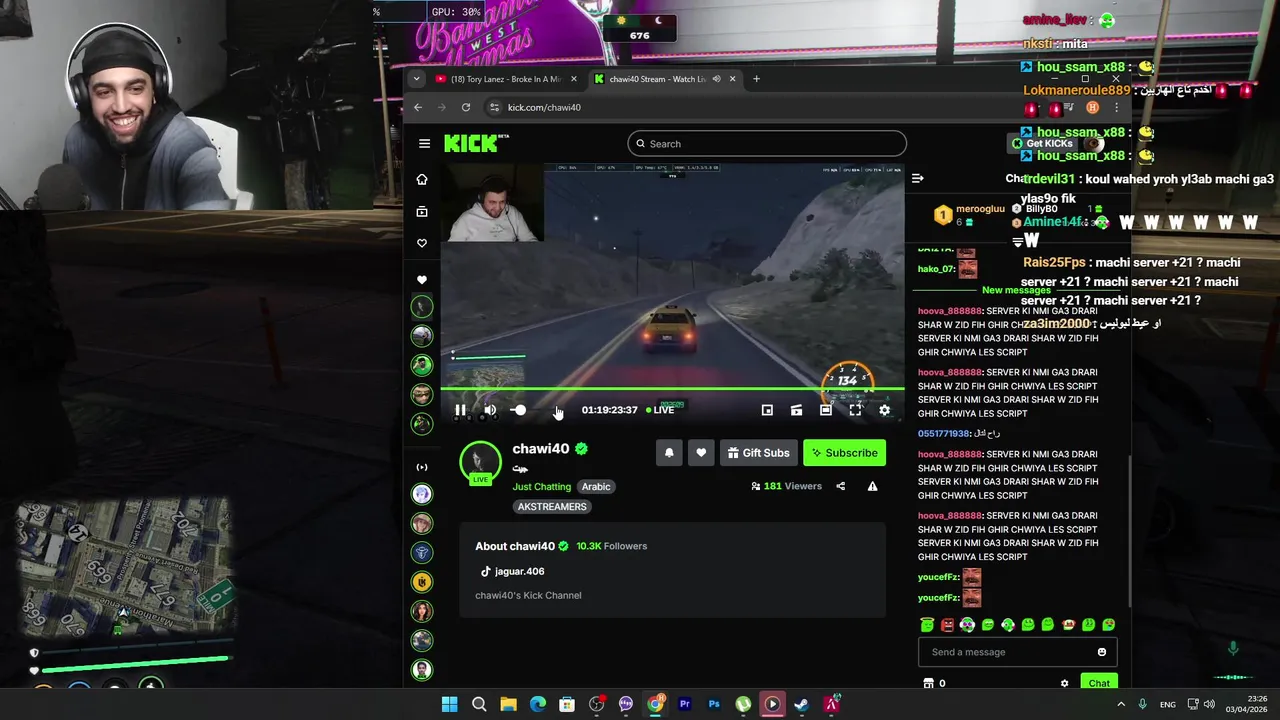Open a new Chrome tab
This screenshot has width=1280, height=720.
click(x=756, y=79)
